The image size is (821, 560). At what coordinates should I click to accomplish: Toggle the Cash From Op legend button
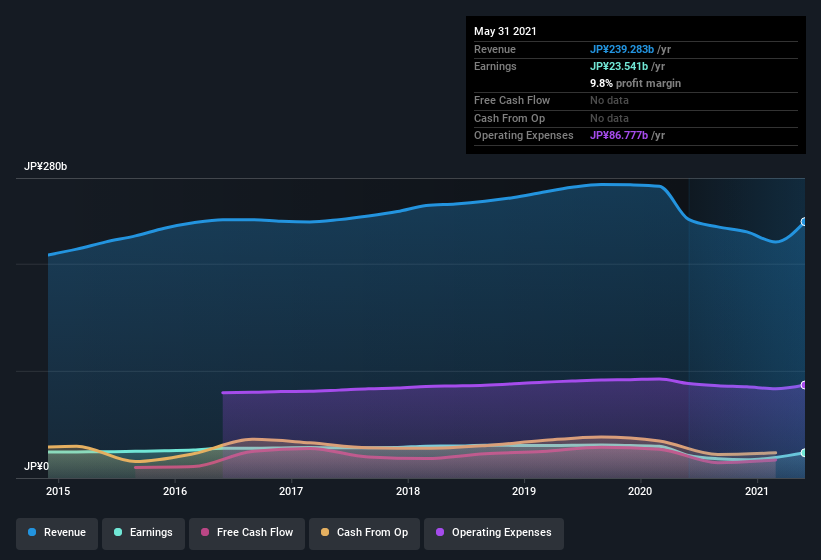[364, 533]
